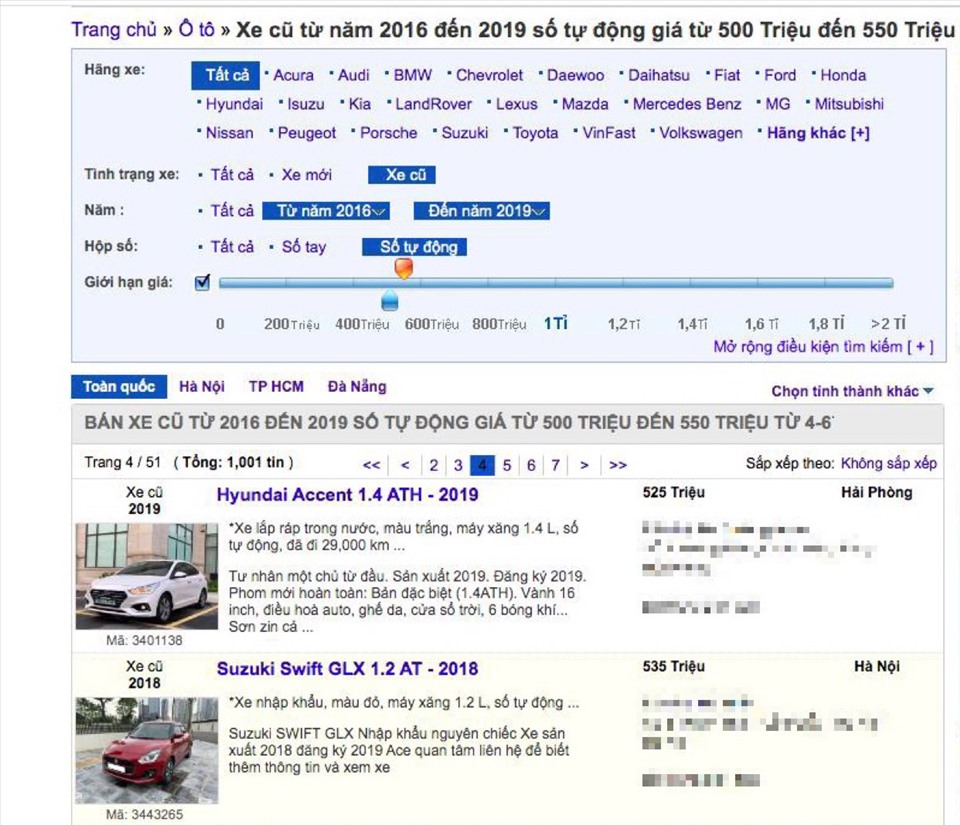Select the 'Toàn quốc' tab
The width and height of the screenshot is (960, 825).
click(x=119, y=387)
